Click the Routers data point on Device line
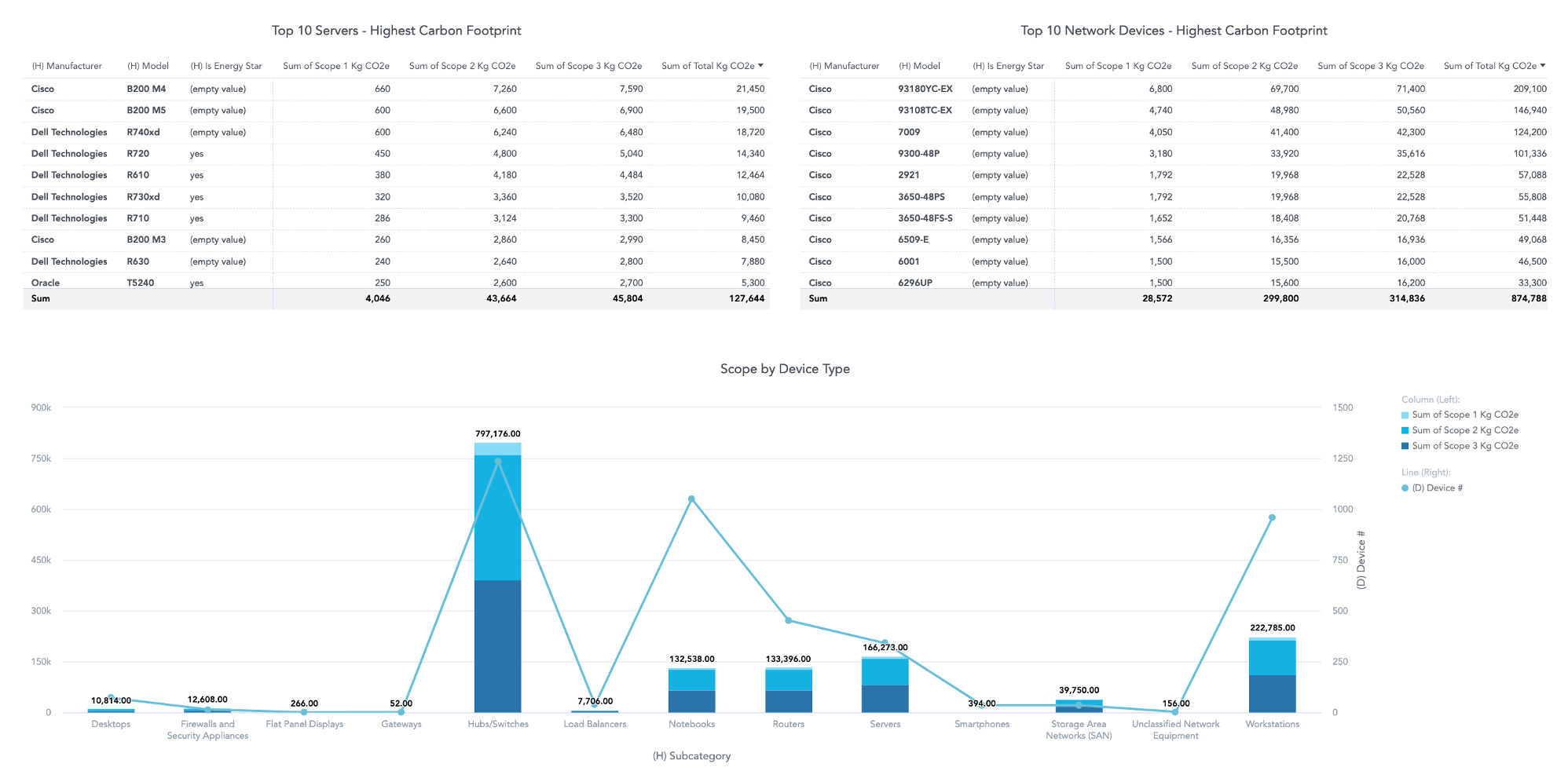This screenshot has width=1568, height=771. (789, 620)
